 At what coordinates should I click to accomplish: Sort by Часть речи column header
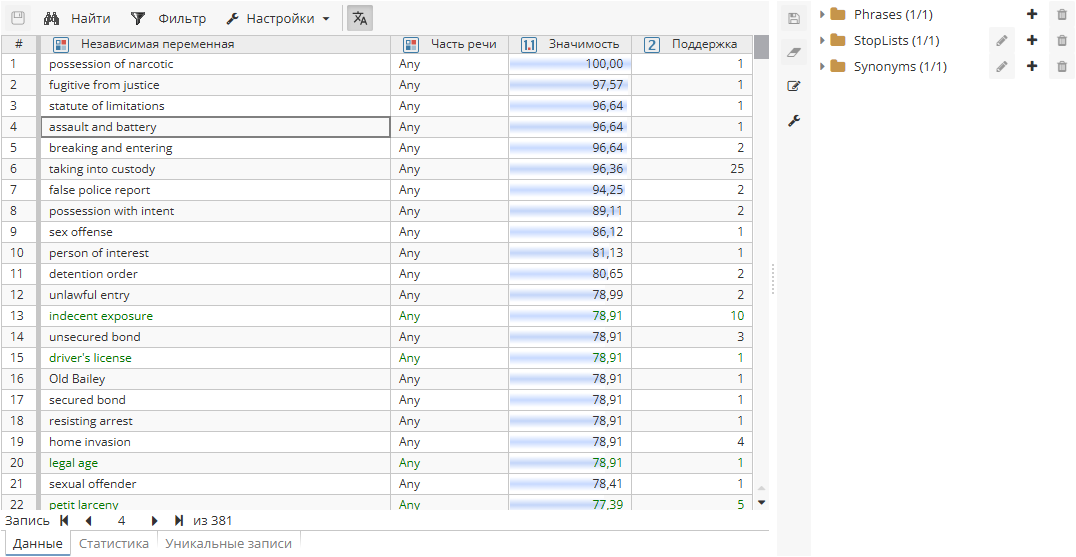click(x=463, y=44)
